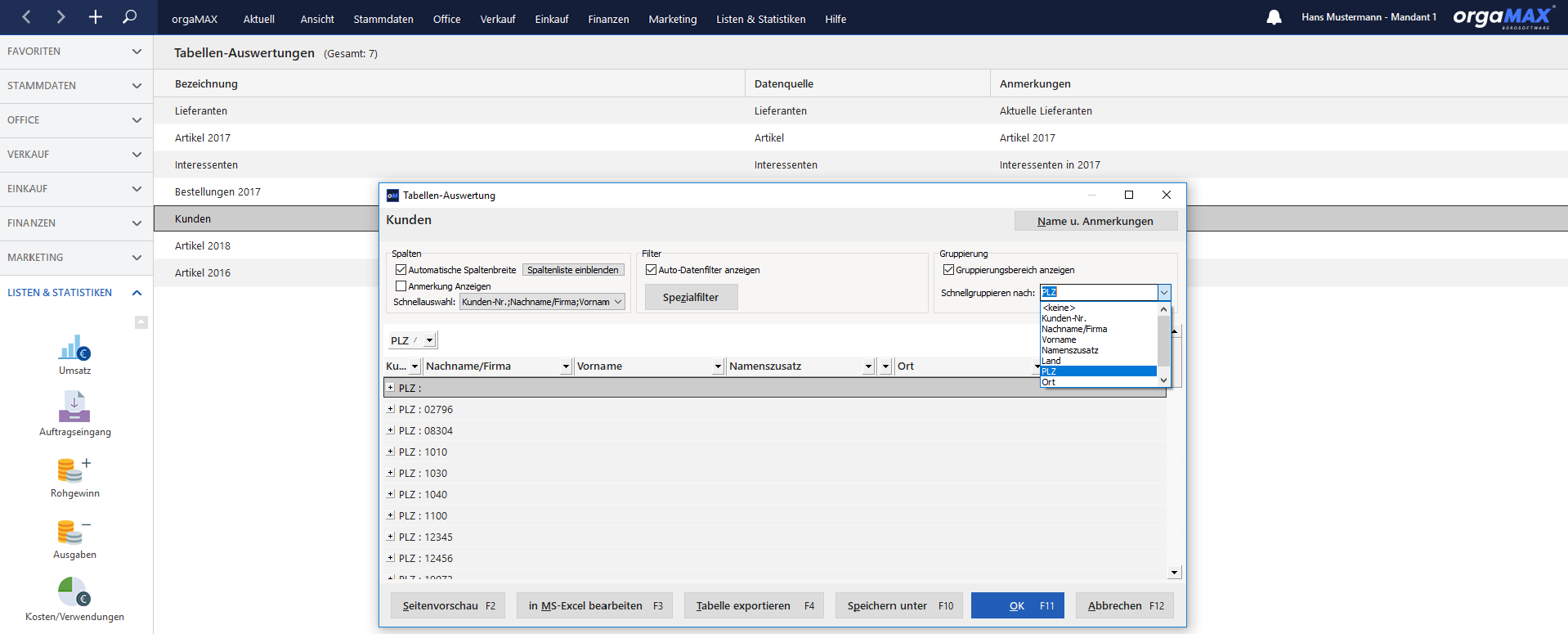
Task: Open notifications bell icon
Action: [x=1274, y=17]
